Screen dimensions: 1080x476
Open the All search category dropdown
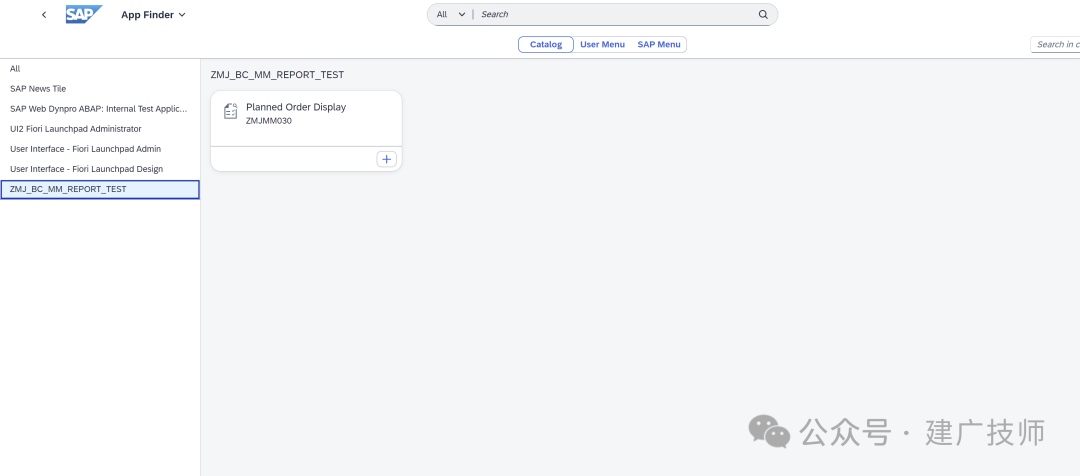[451, 14]
